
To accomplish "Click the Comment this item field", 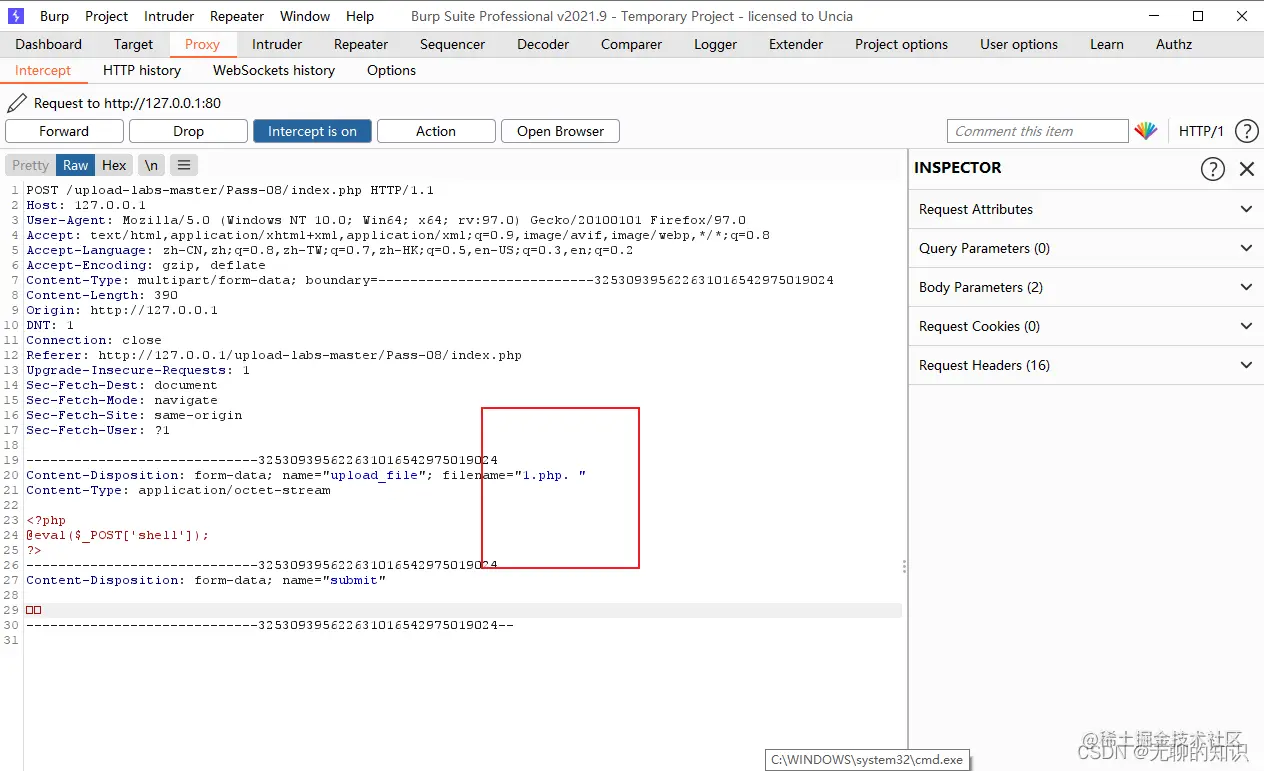I will [1038, 131].
